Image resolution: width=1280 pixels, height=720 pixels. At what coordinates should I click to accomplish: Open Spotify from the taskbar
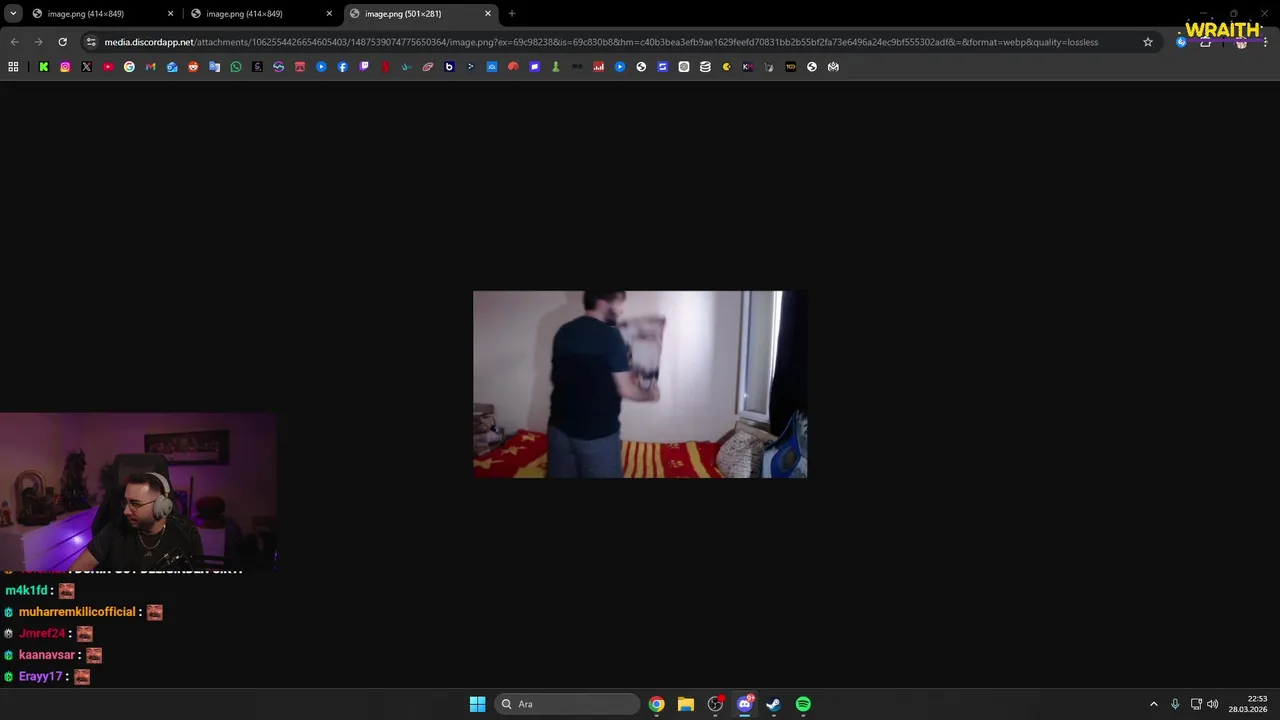click(803, 704)
